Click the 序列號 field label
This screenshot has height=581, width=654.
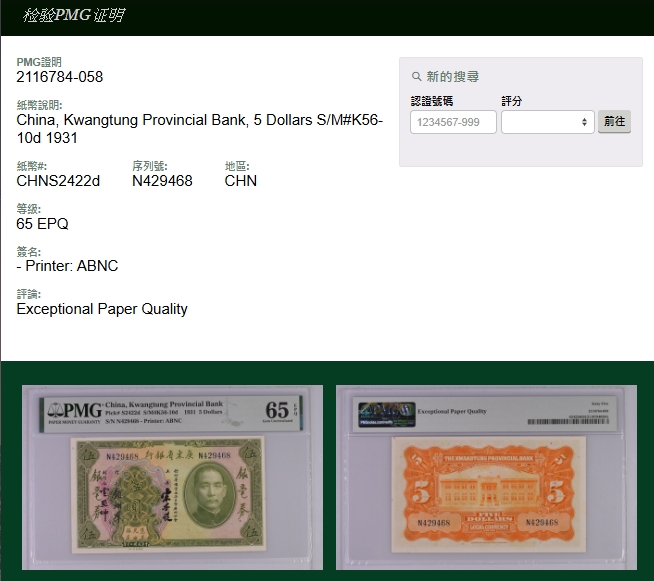(150, 166)
